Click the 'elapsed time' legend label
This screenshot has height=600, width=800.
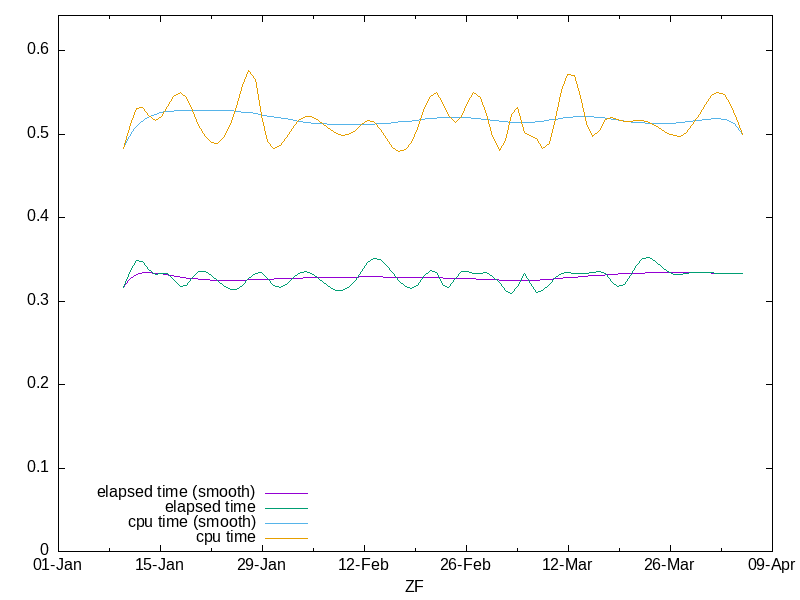[210, 507]
